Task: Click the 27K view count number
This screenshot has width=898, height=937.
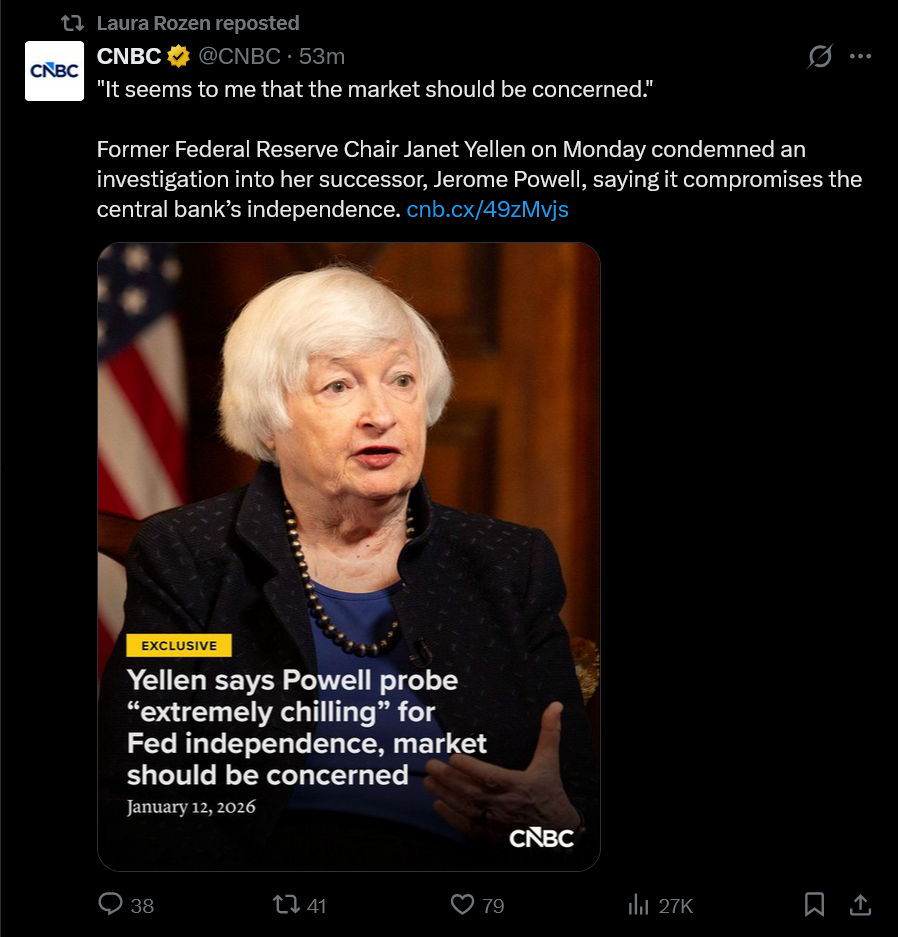Action: tap(675, 906)
